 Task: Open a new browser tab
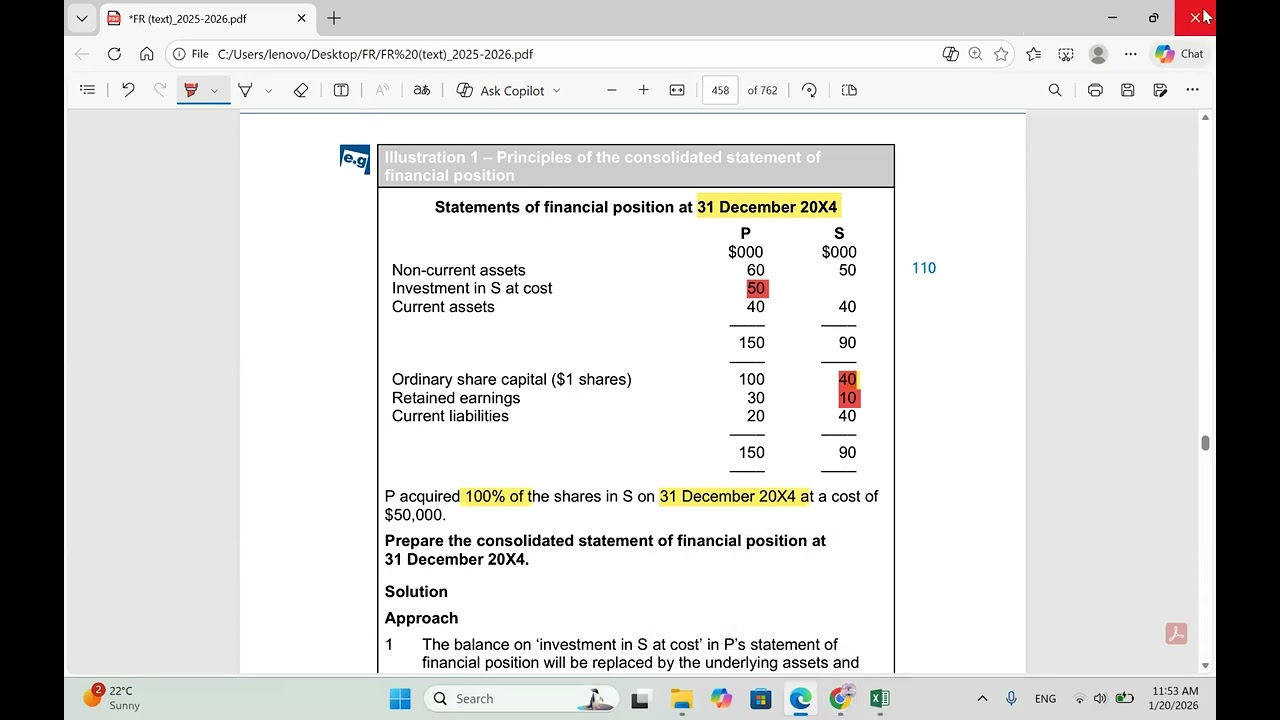334,18
